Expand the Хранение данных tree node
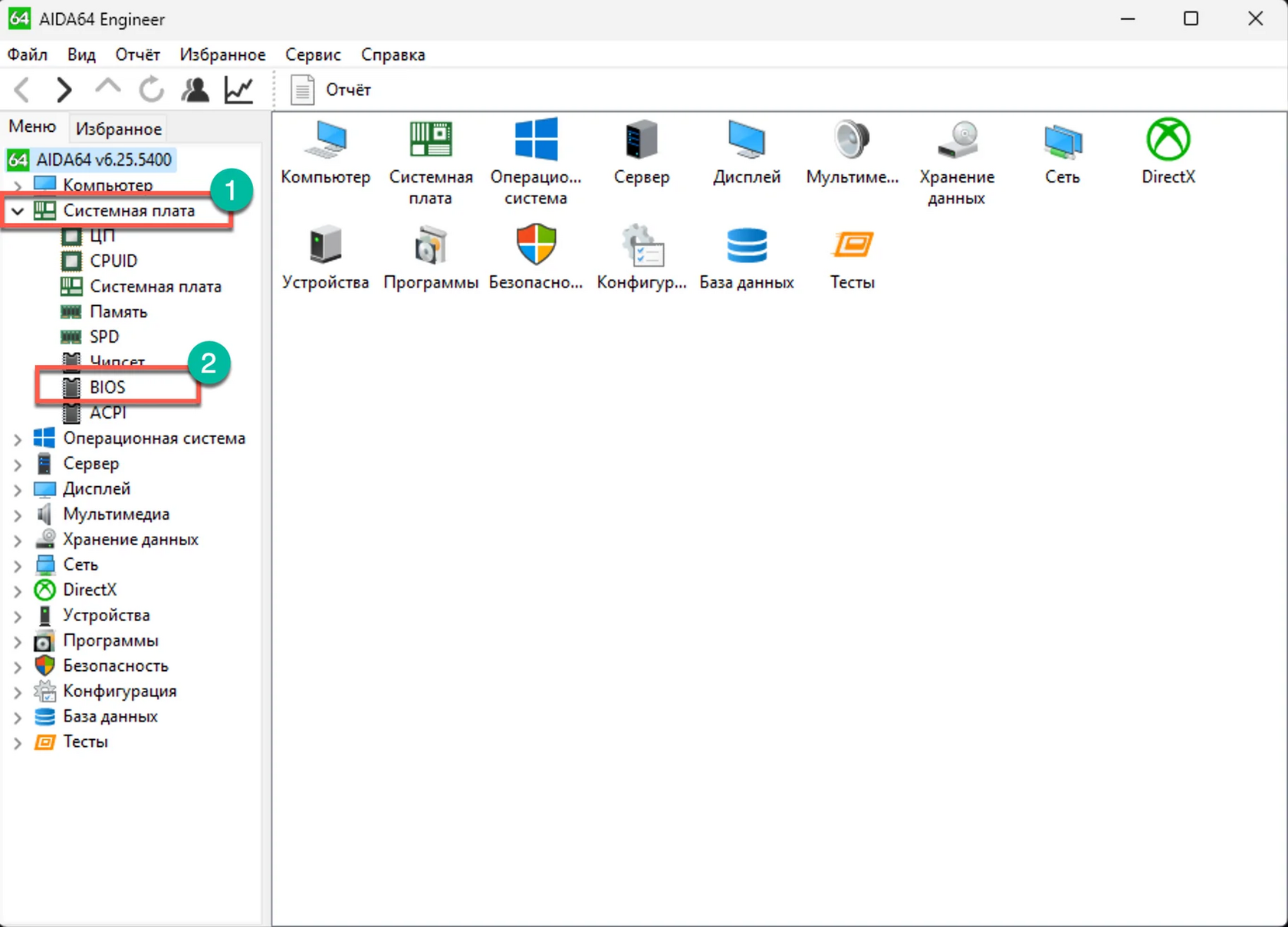The width and height of the screenshot is (1288, 927). point(18,540)
